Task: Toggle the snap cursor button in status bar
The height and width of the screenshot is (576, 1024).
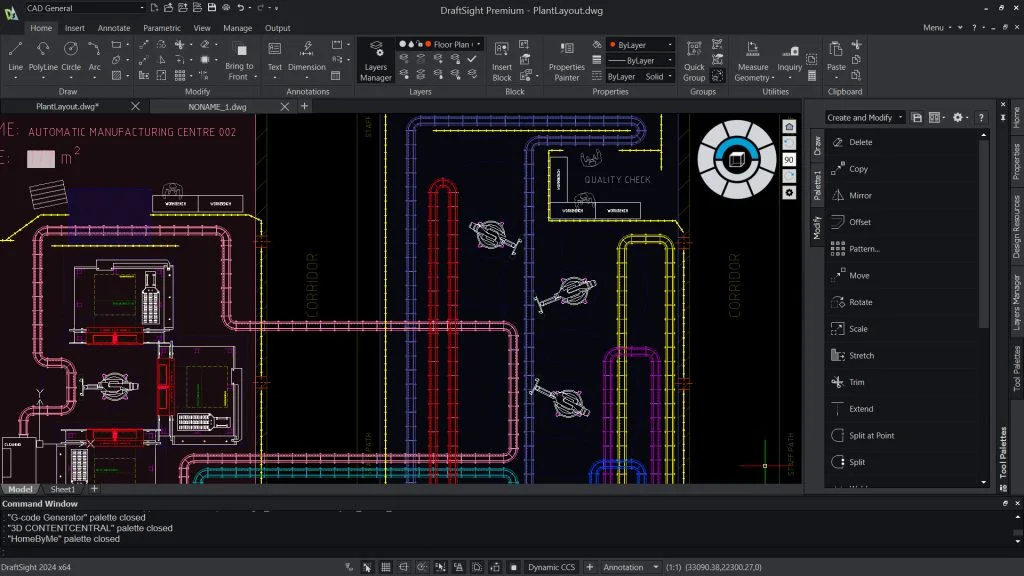Action: (x=367, y=567)
